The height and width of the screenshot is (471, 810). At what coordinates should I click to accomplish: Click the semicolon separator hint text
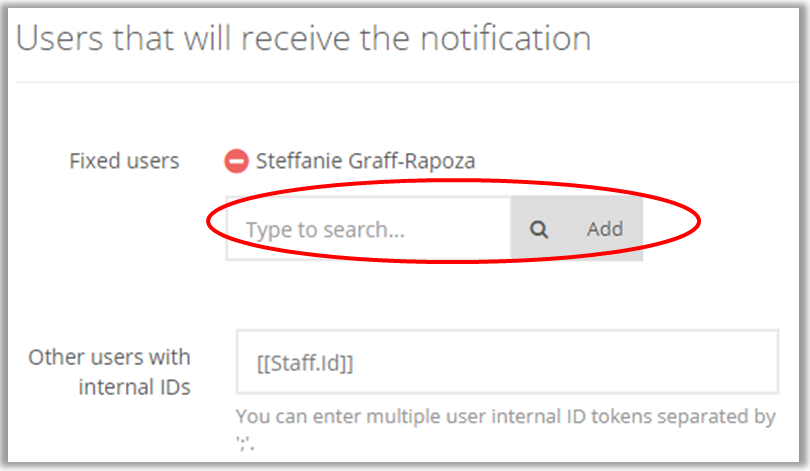pyautogui.click(x=243, y=440)
